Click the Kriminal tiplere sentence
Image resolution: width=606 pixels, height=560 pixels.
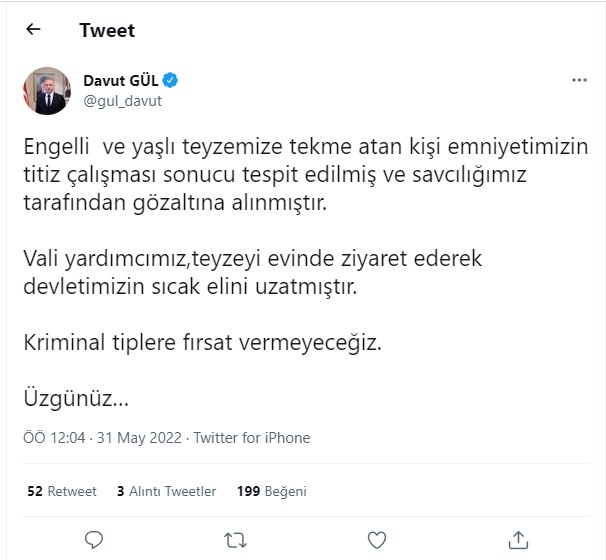[x=203, y=343]
